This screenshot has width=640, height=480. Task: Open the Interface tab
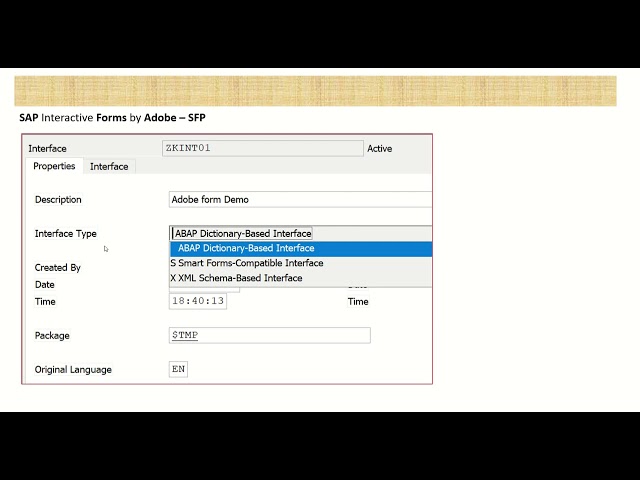click(x=109, y=167)
